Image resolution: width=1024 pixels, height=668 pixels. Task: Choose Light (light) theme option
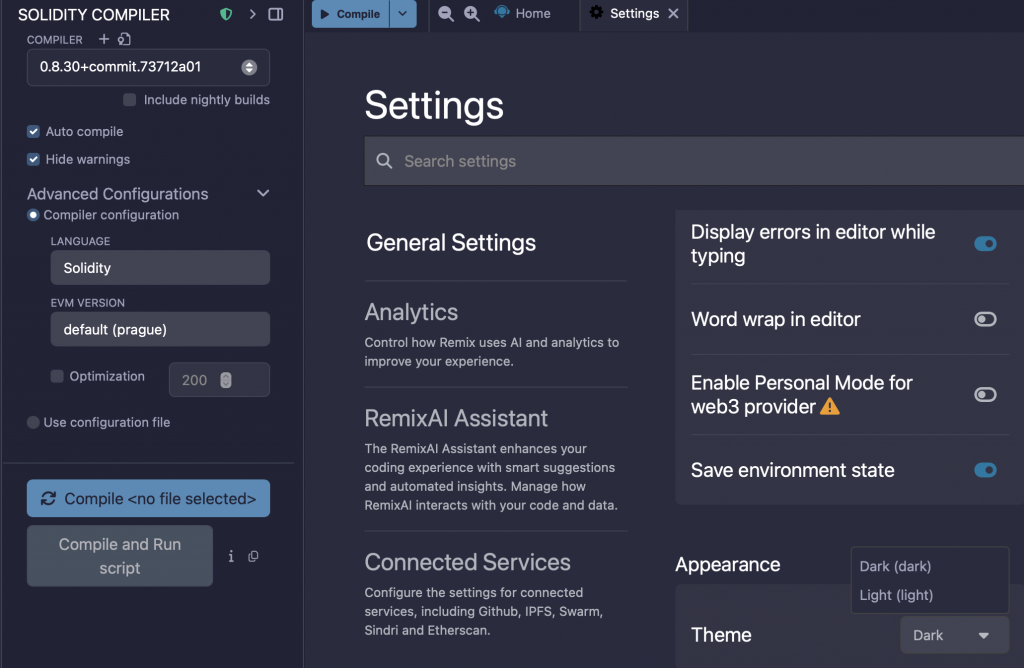coord(896,595)
